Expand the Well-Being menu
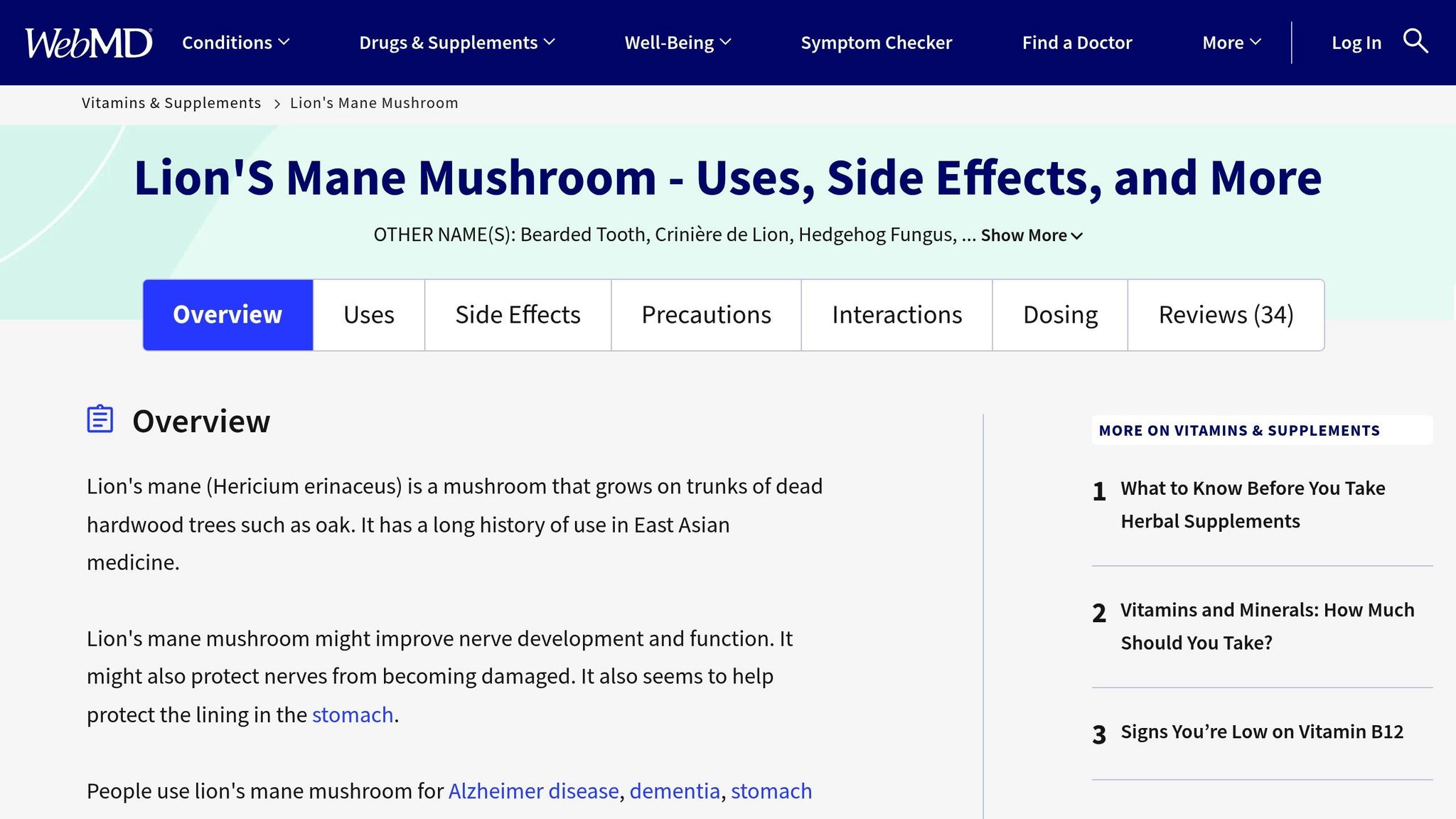1456x819 pixels. pyautogui.click(x=677, y=43)
